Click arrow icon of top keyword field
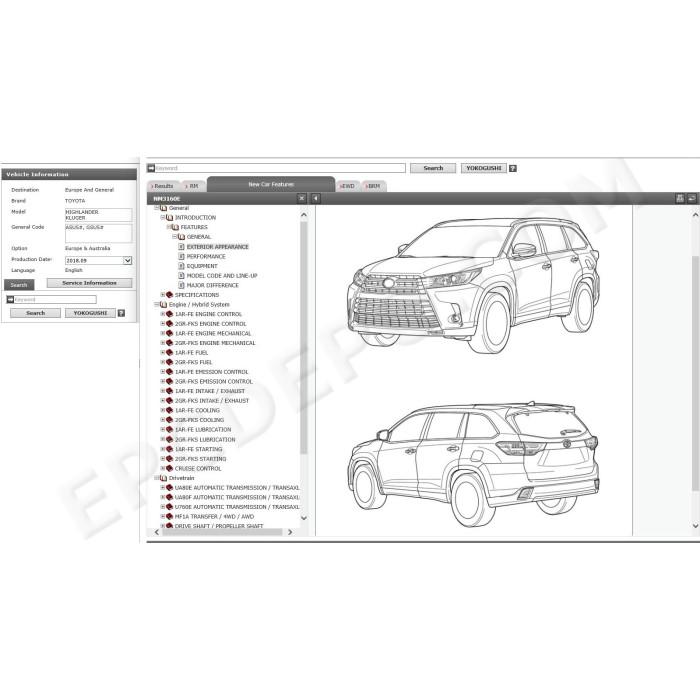This screenshot has width=700, height=700. [151, 168]
